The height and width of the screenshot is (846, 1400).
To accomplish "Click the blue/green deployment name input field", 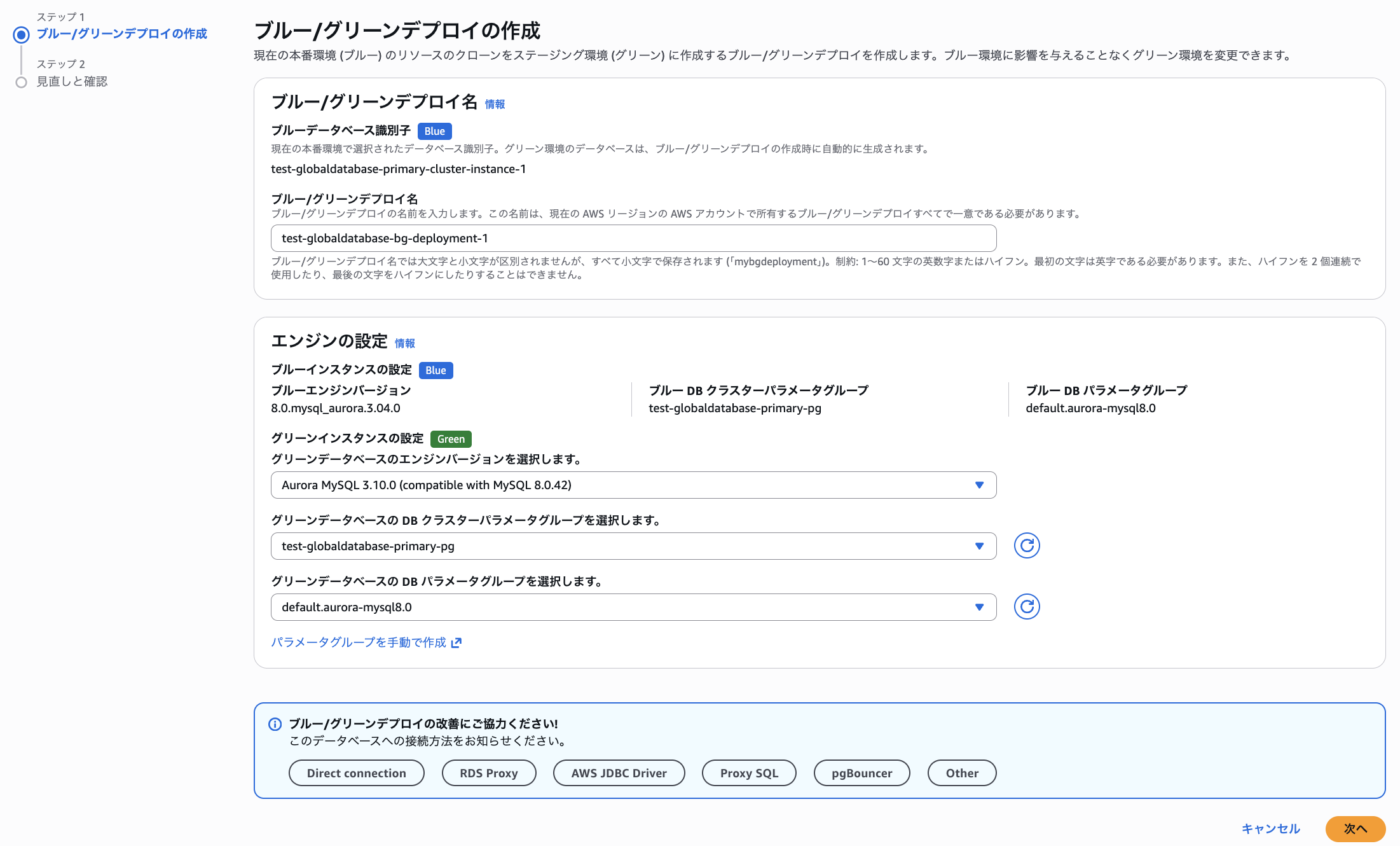I will [x=633, y=238].
